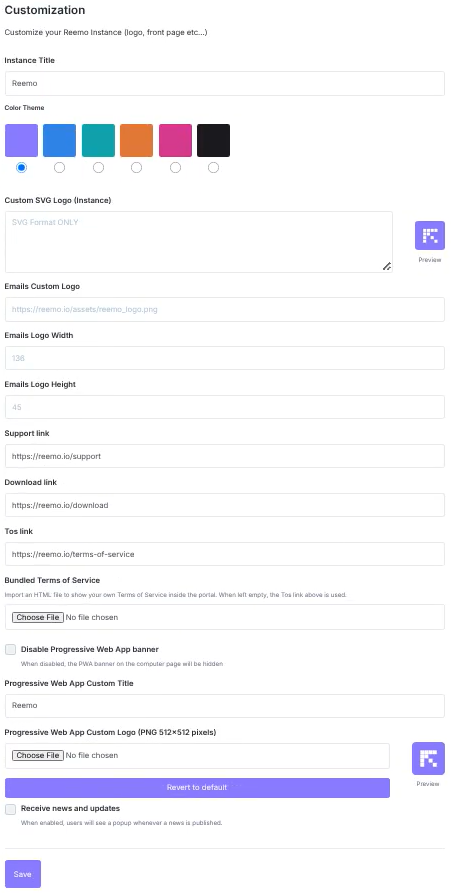Click the Custom SVG Logo textarea

pyautogui.click(x=199, y=242)
